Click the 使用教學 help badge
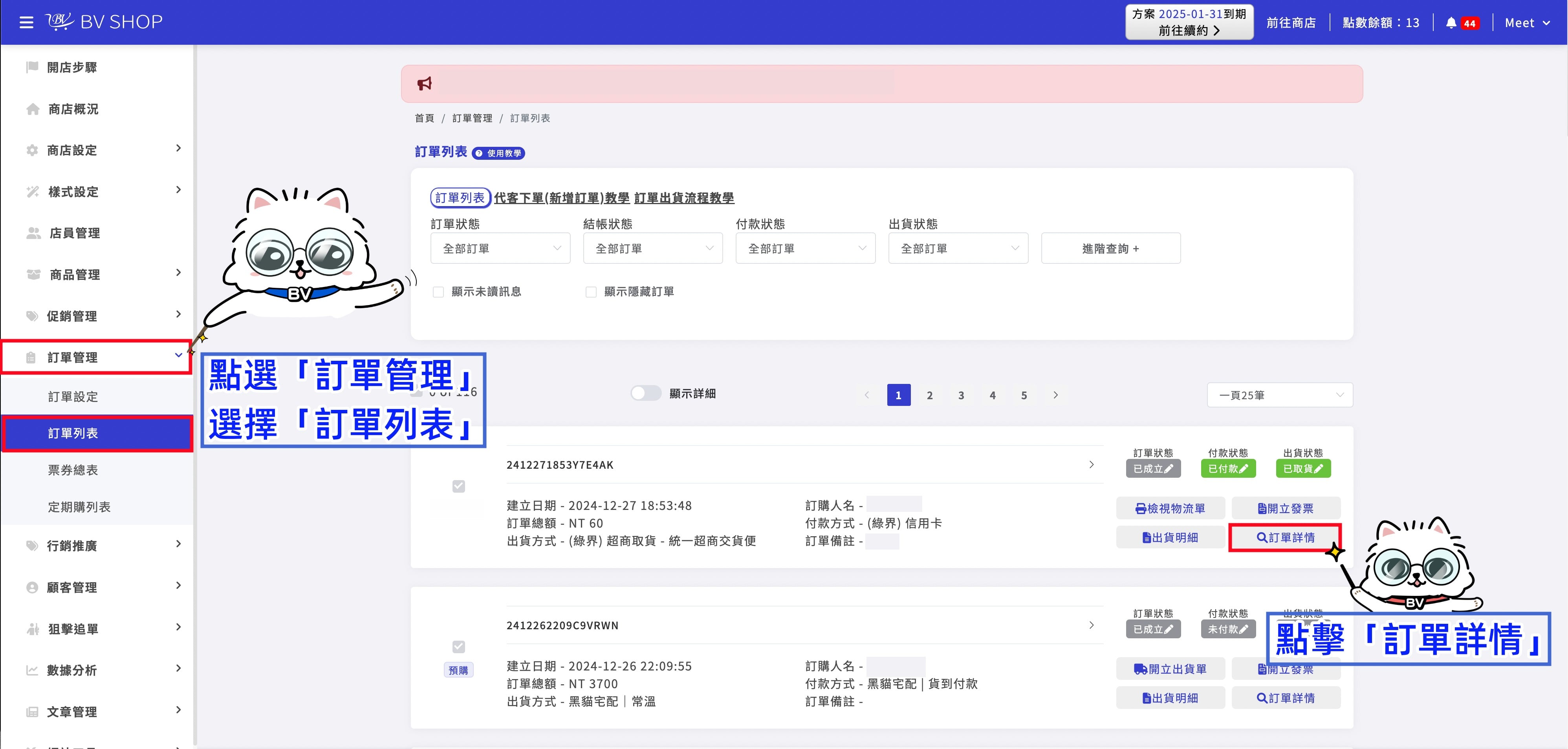1568x749 pixels. coord(498,153)
